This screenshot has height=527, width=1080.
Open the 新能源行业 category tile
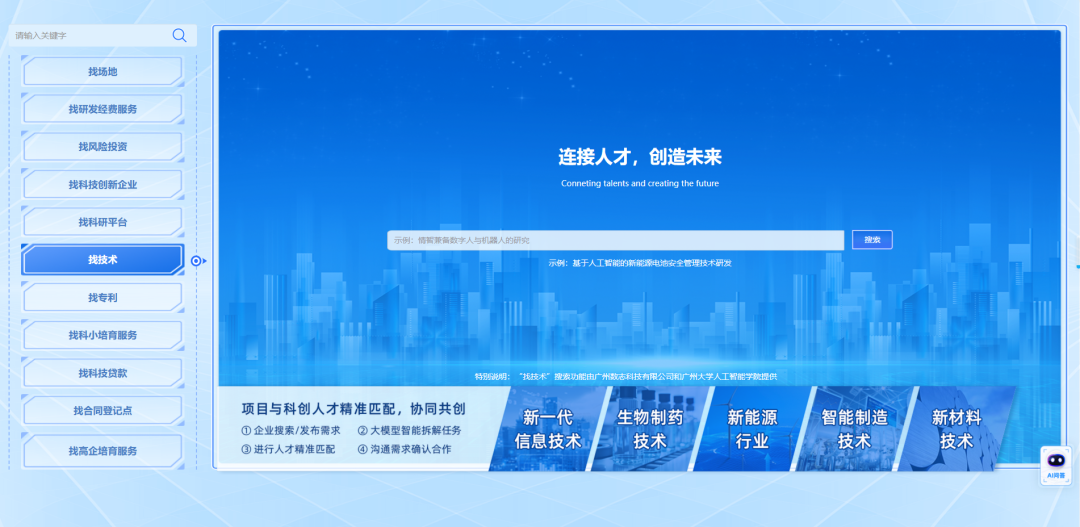coord(752,429)
